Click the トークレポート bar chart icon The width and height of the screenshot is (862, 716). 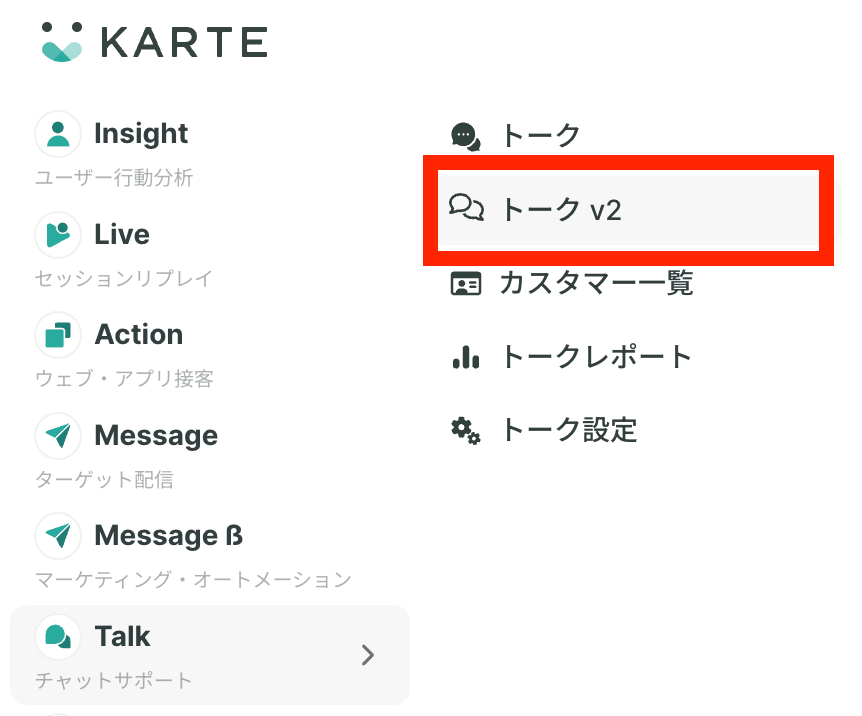point(466,357)
